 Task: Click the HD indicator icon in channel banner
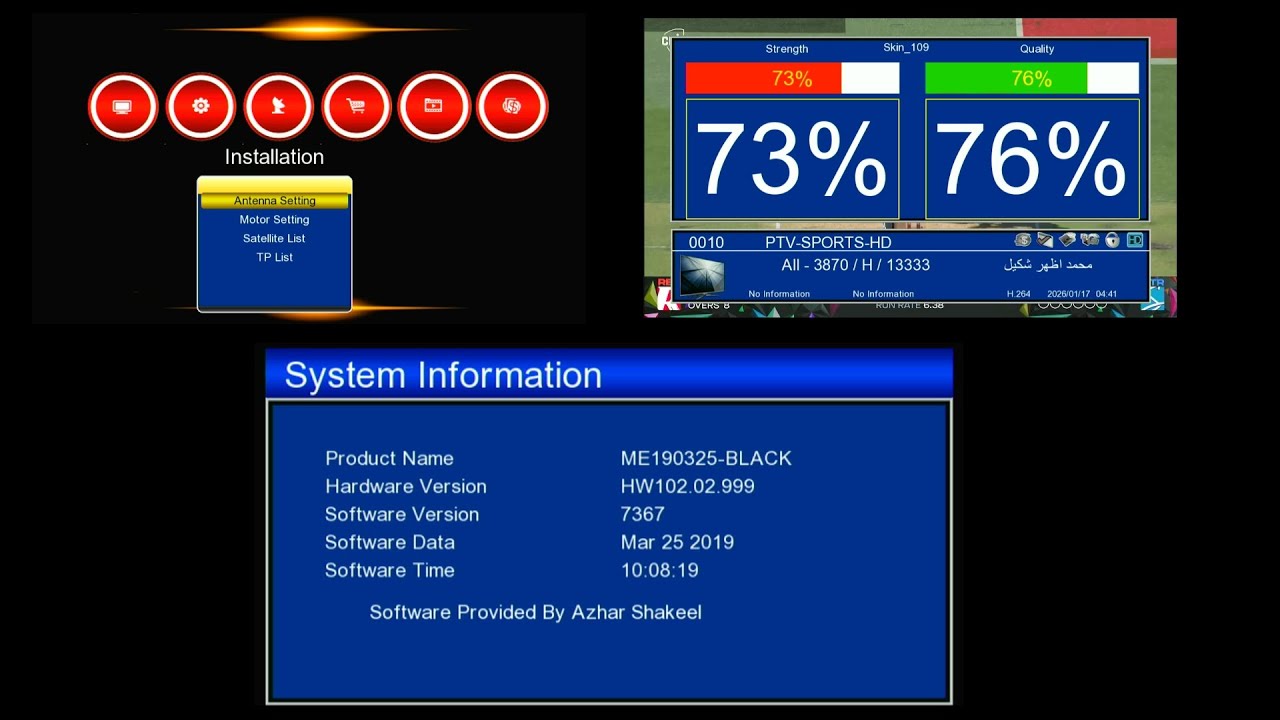click(1135, 240)
